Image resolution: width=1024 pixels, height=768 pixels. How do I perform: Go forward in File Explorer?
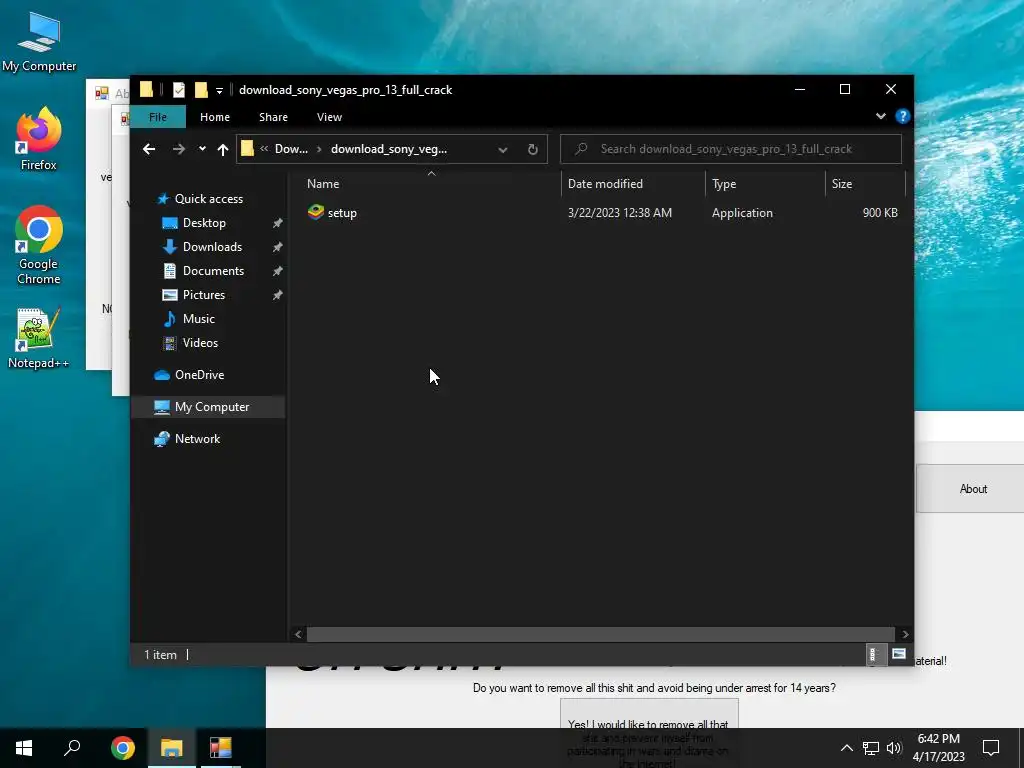coord(178,150)
